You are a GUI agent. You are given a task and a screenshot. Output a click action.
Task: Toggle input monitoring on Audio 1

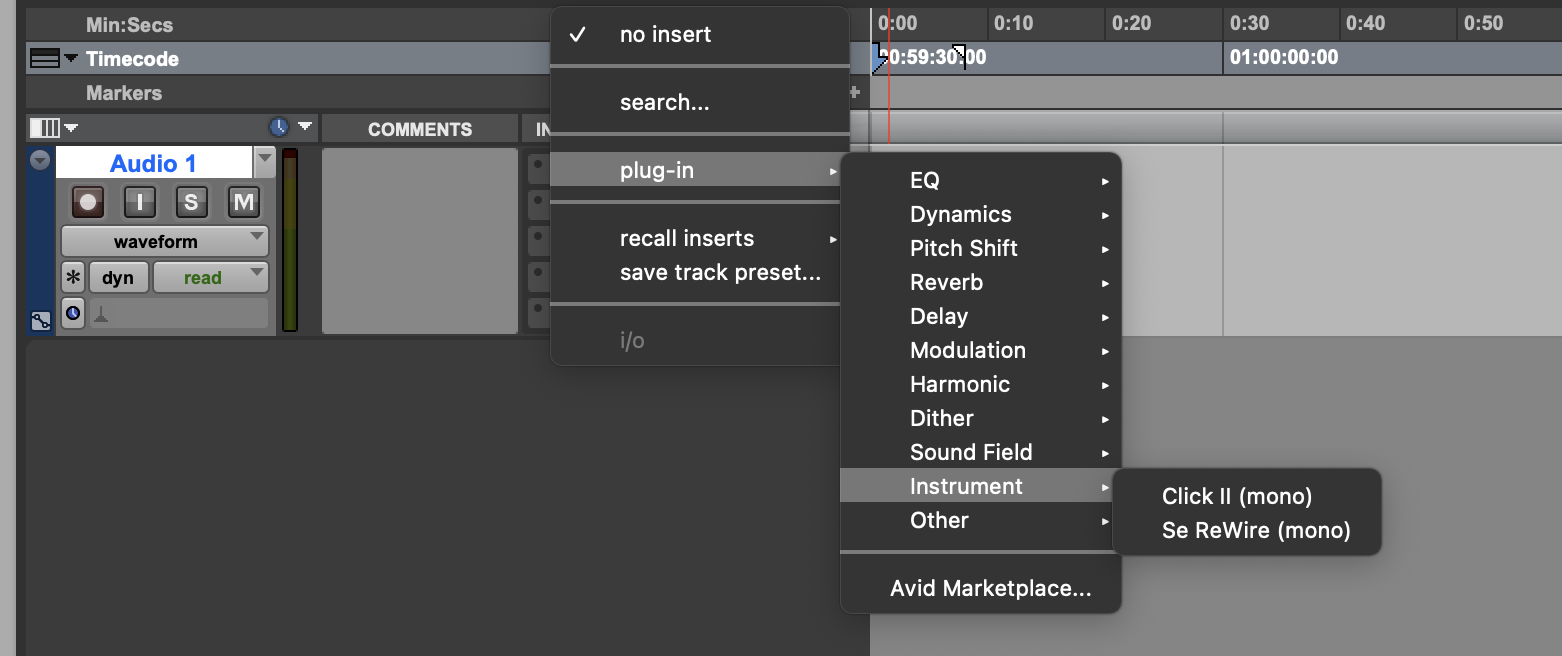click(x=139, y=203)
